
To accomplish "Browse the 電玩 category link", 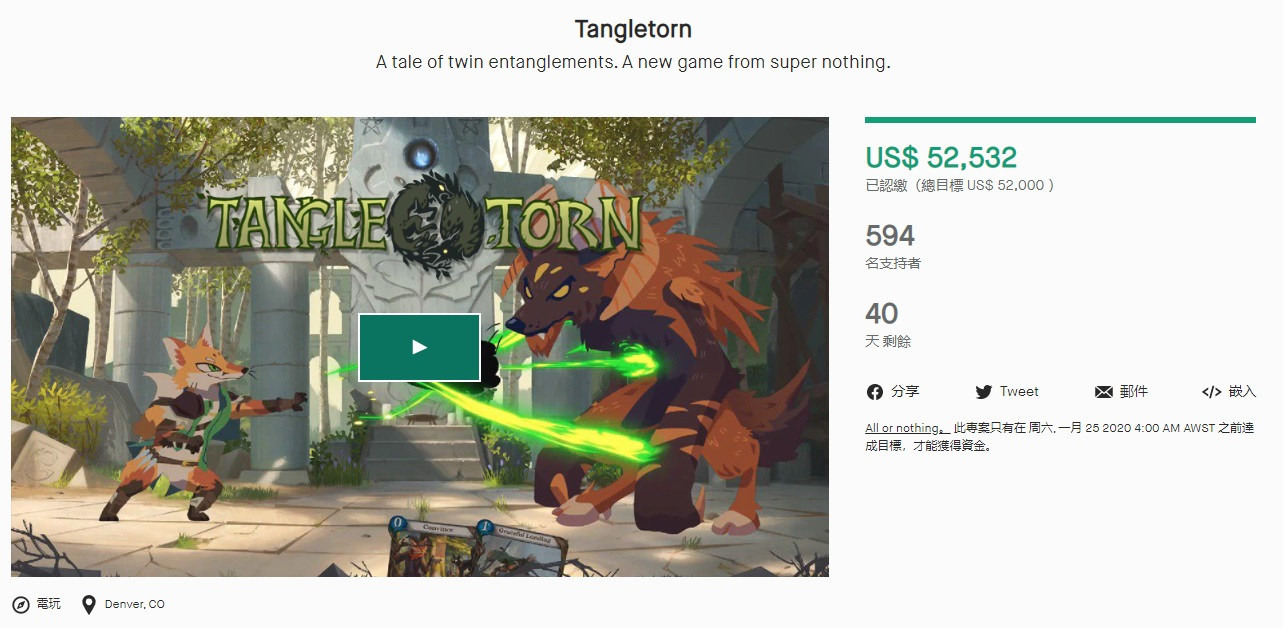I will [48, 604].
